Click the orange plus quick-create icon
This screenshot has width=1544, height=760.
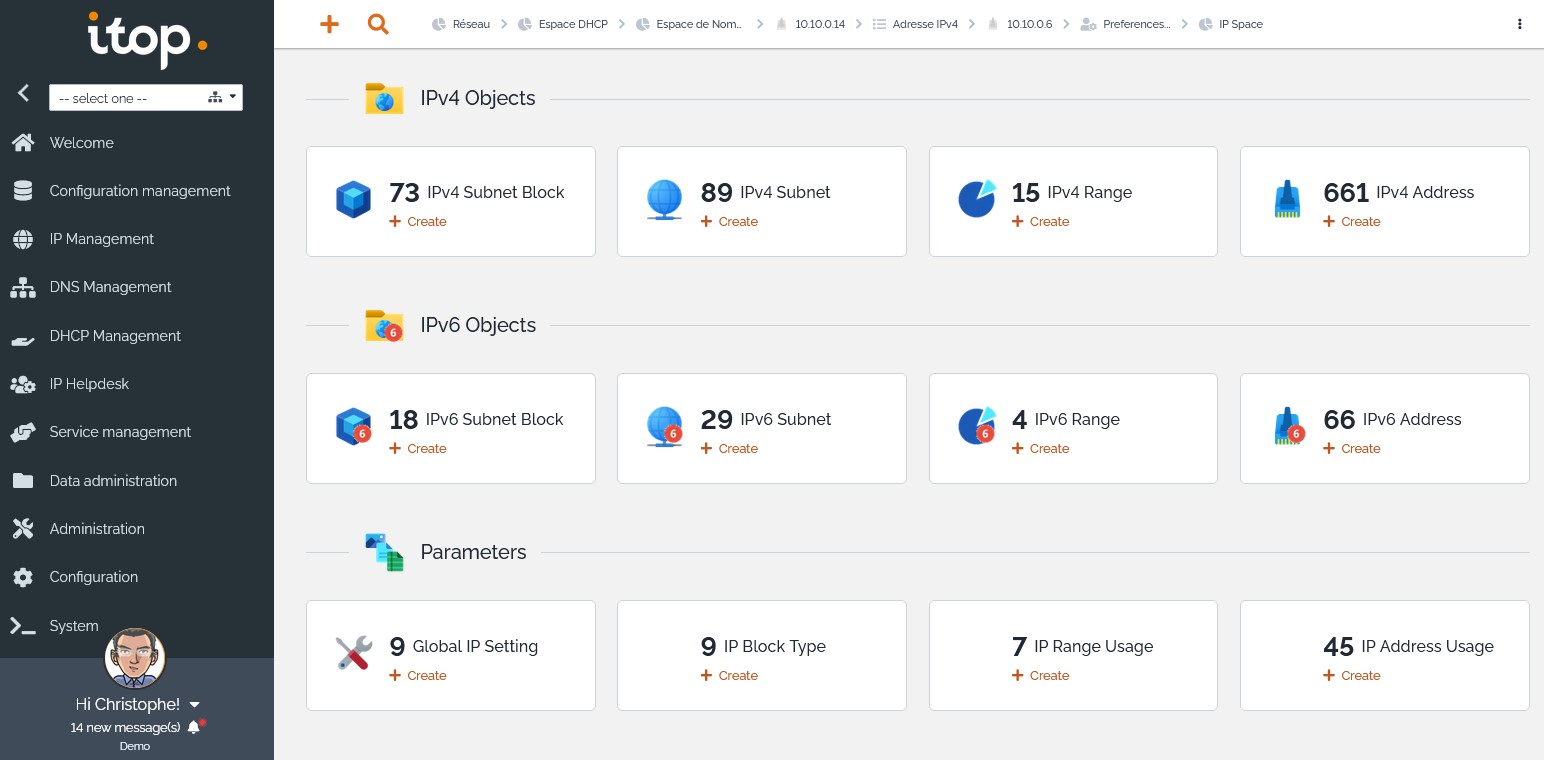pyautogui.click(x=329, y=24)
